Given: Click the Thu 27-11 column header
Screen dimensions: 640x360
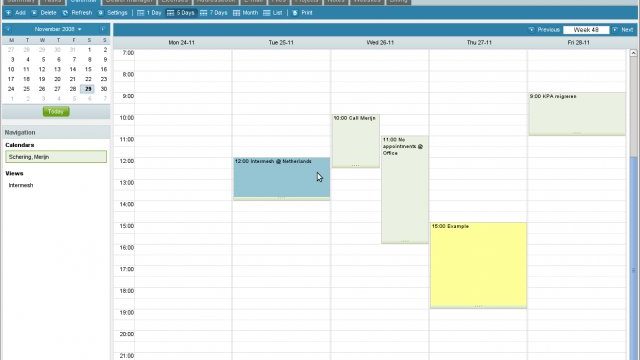Looking at the screenshot, I should [x=479, y=42].
